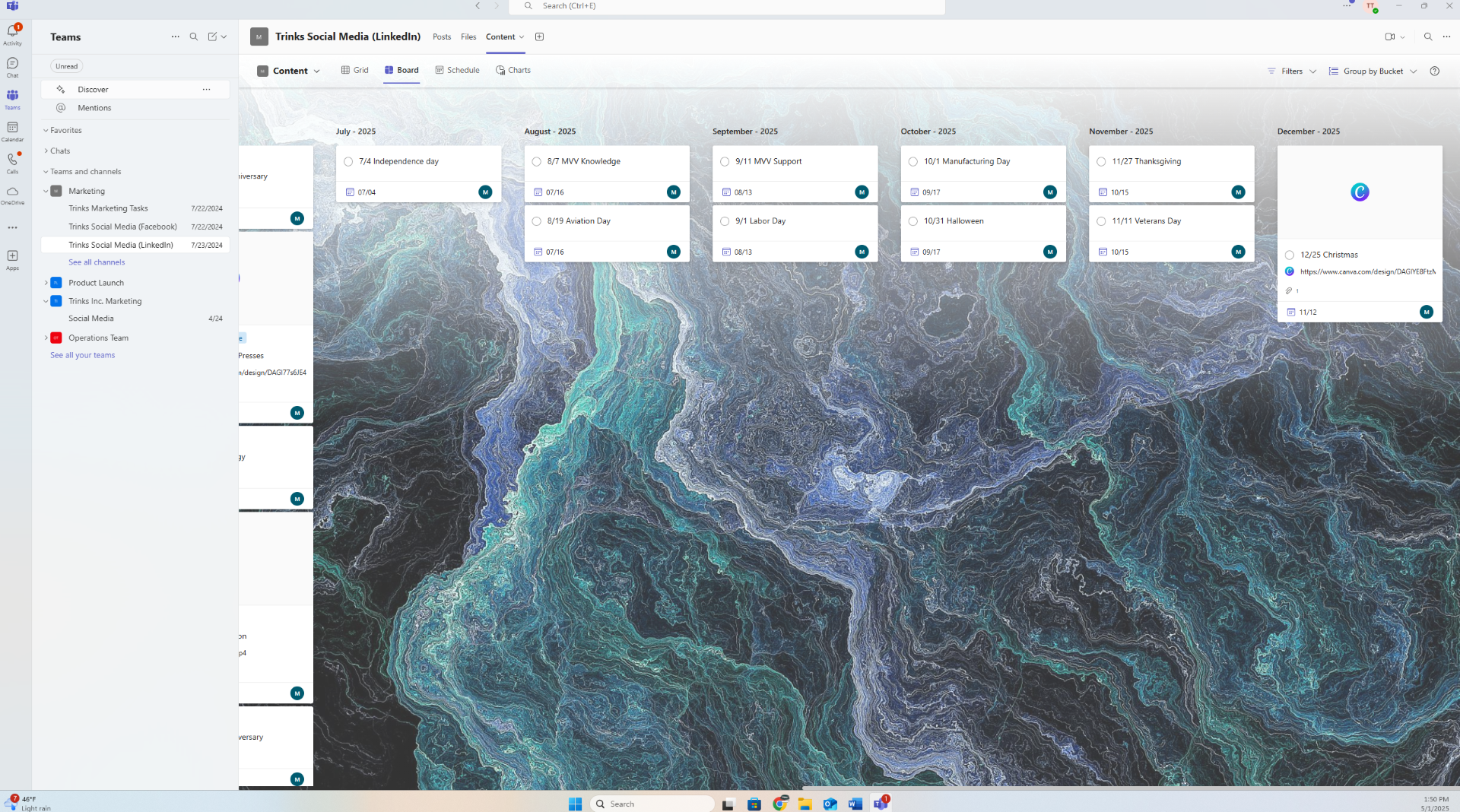
Task: Open OneDrive from the left rail
Action: (12, 195)
